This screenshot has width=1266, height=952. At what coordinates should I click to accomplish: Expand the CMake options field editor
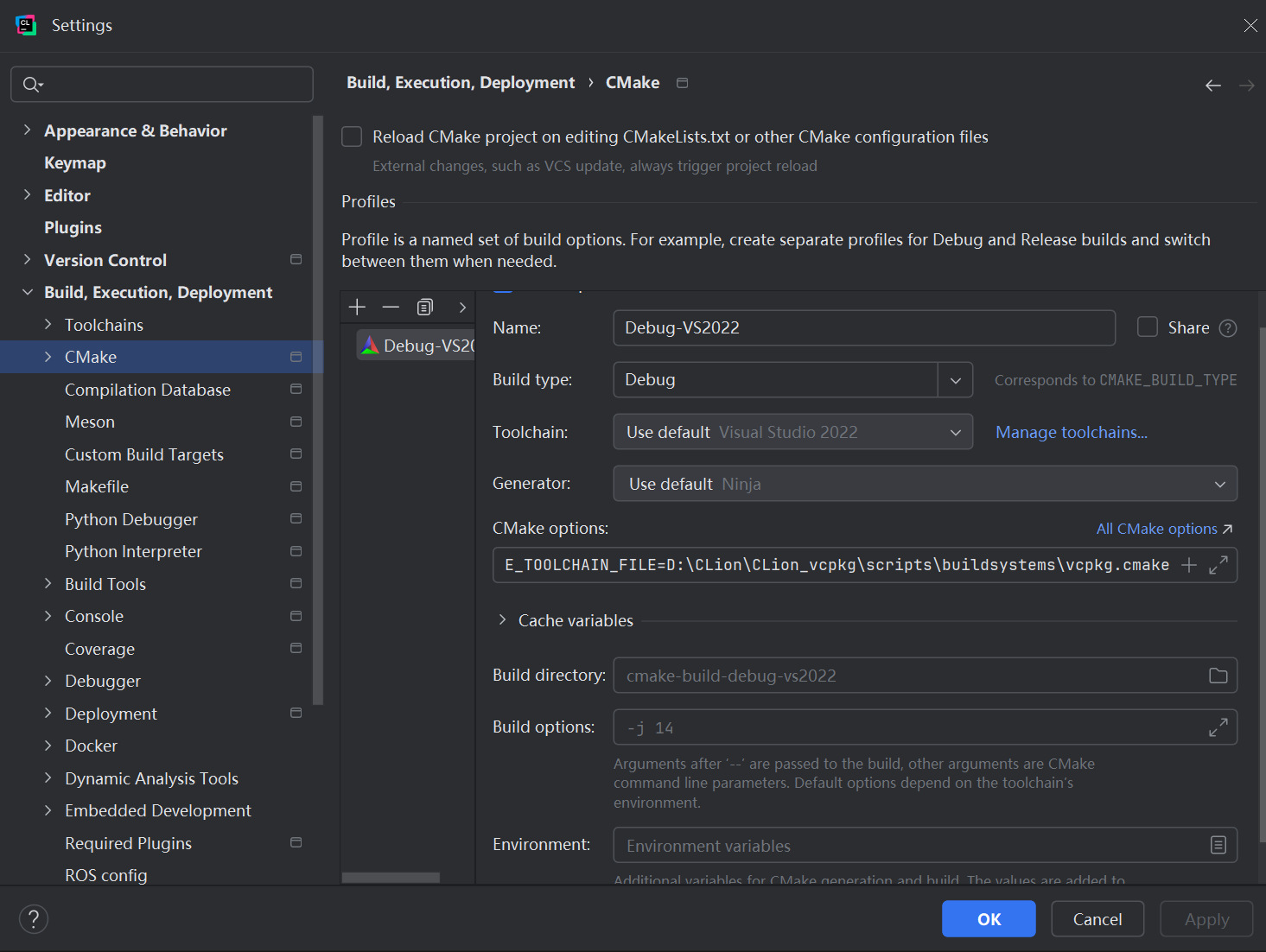click(1218, 565)
